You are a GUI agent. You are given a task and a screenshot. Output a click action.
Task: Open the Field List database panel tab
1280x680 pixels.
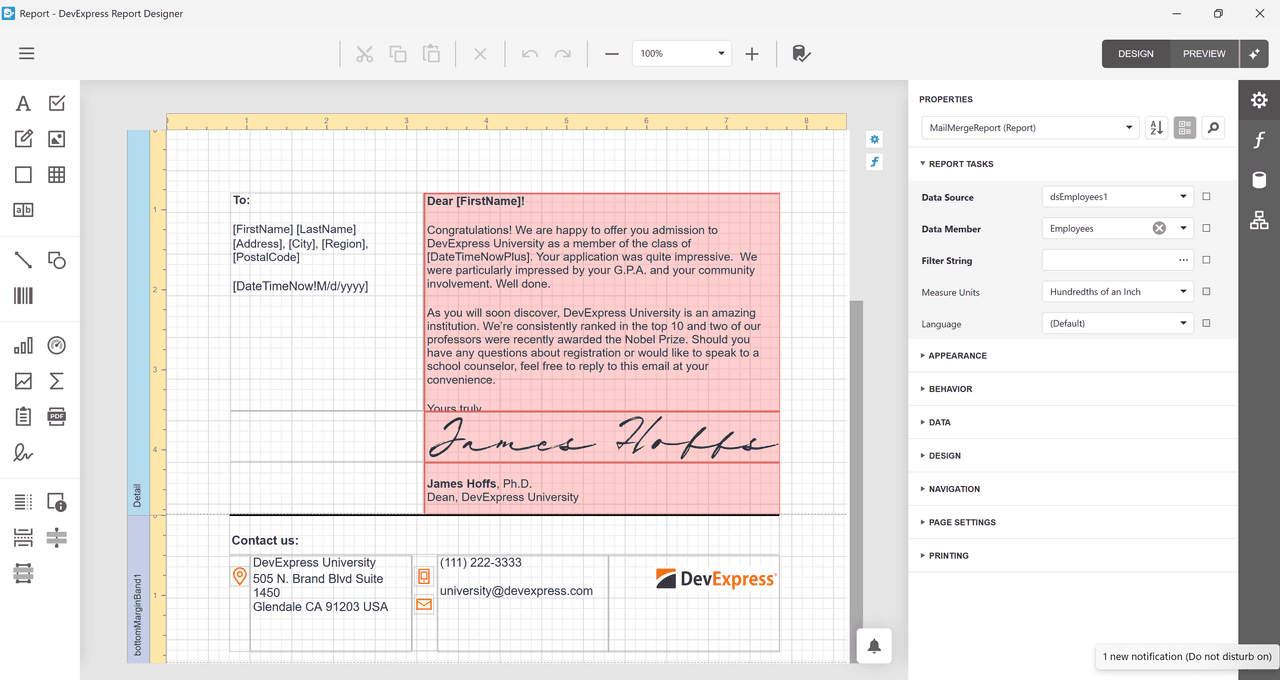click(1259, 180)
